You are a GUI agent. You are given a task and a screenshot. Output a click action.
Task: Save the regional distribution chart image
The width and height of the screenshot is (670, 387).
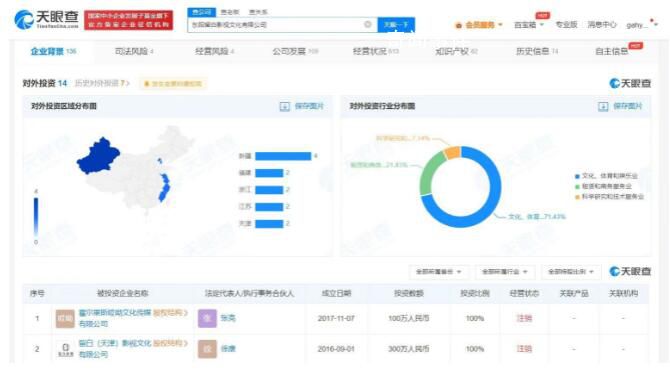pyautogui.click(x=302, y=106)
